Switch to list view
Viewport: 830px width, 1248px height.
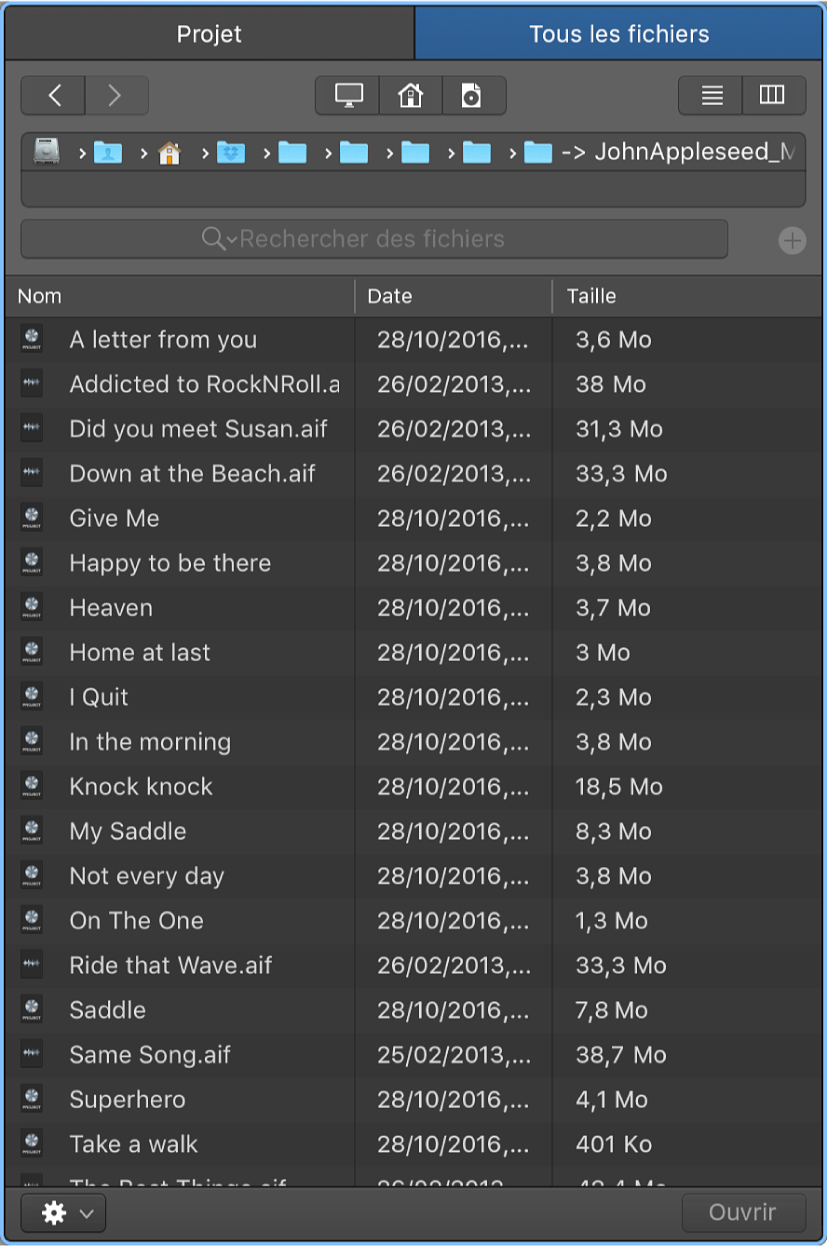[x=711, y=96]
